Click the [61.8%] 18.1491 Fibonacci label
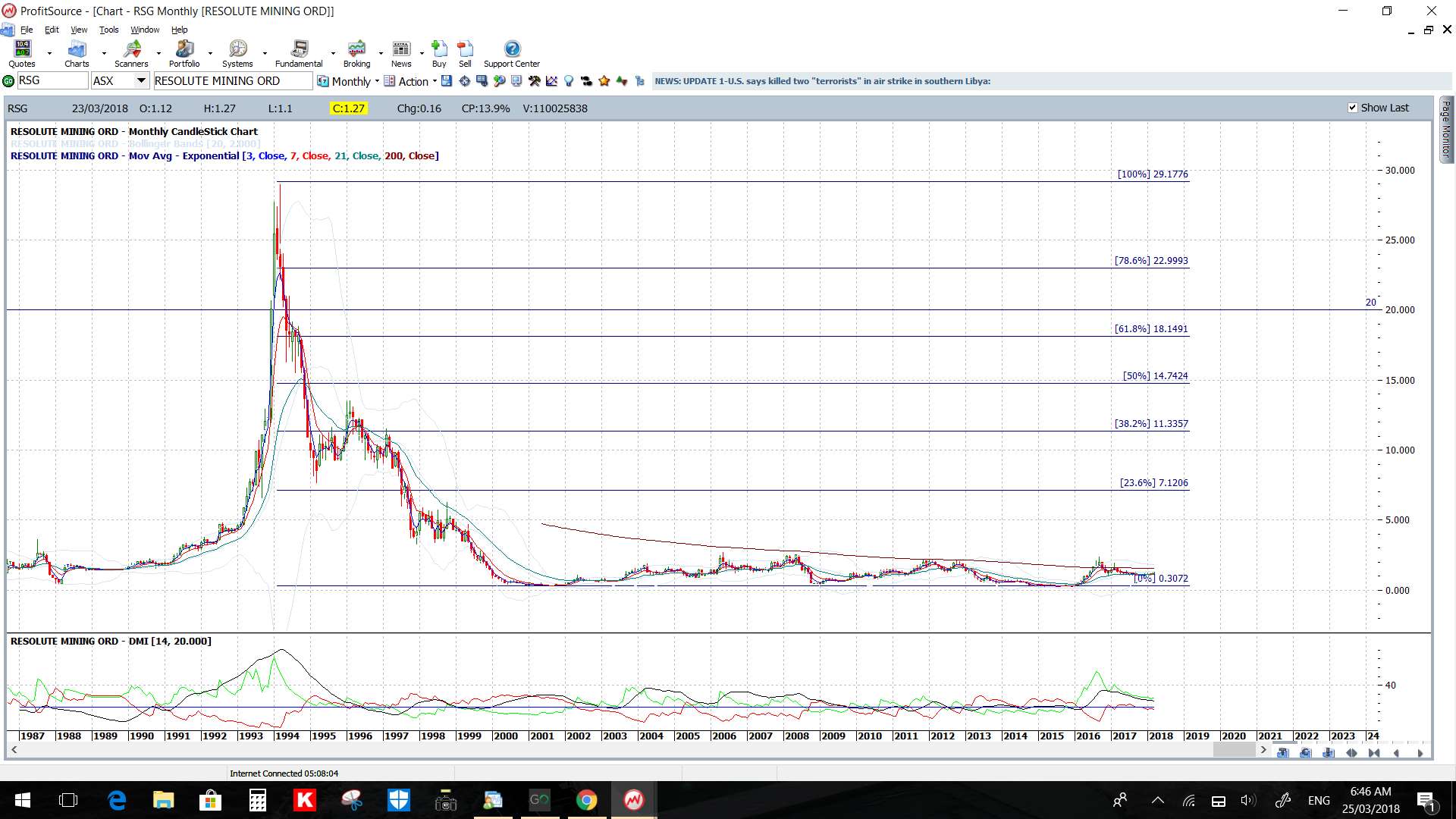This screenshot has height=819, width=1456. click(x=1151, y=329)
